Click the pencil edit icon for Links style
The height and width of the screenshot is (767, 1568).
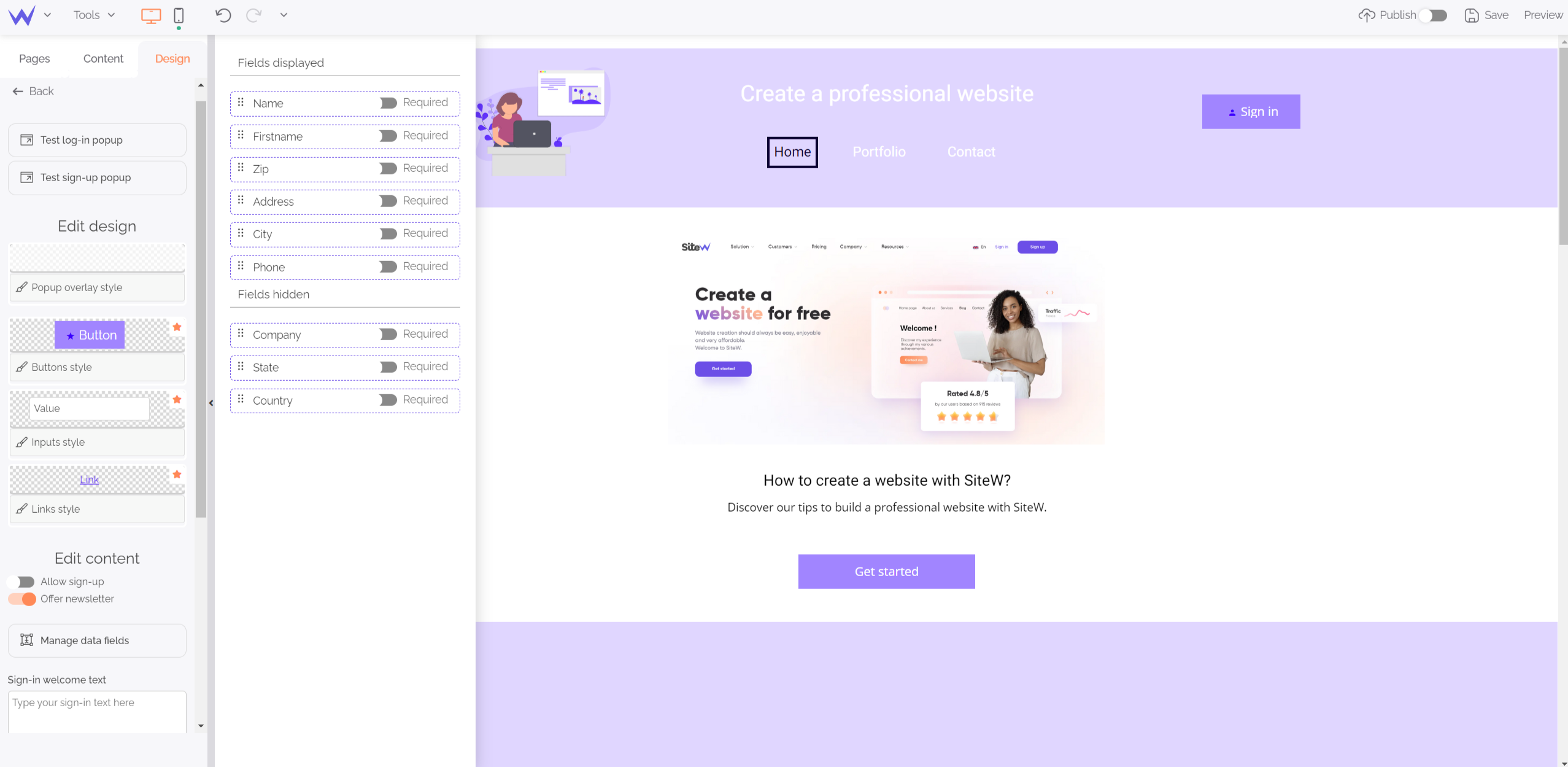pyautogui.click(x=22, y=509)
